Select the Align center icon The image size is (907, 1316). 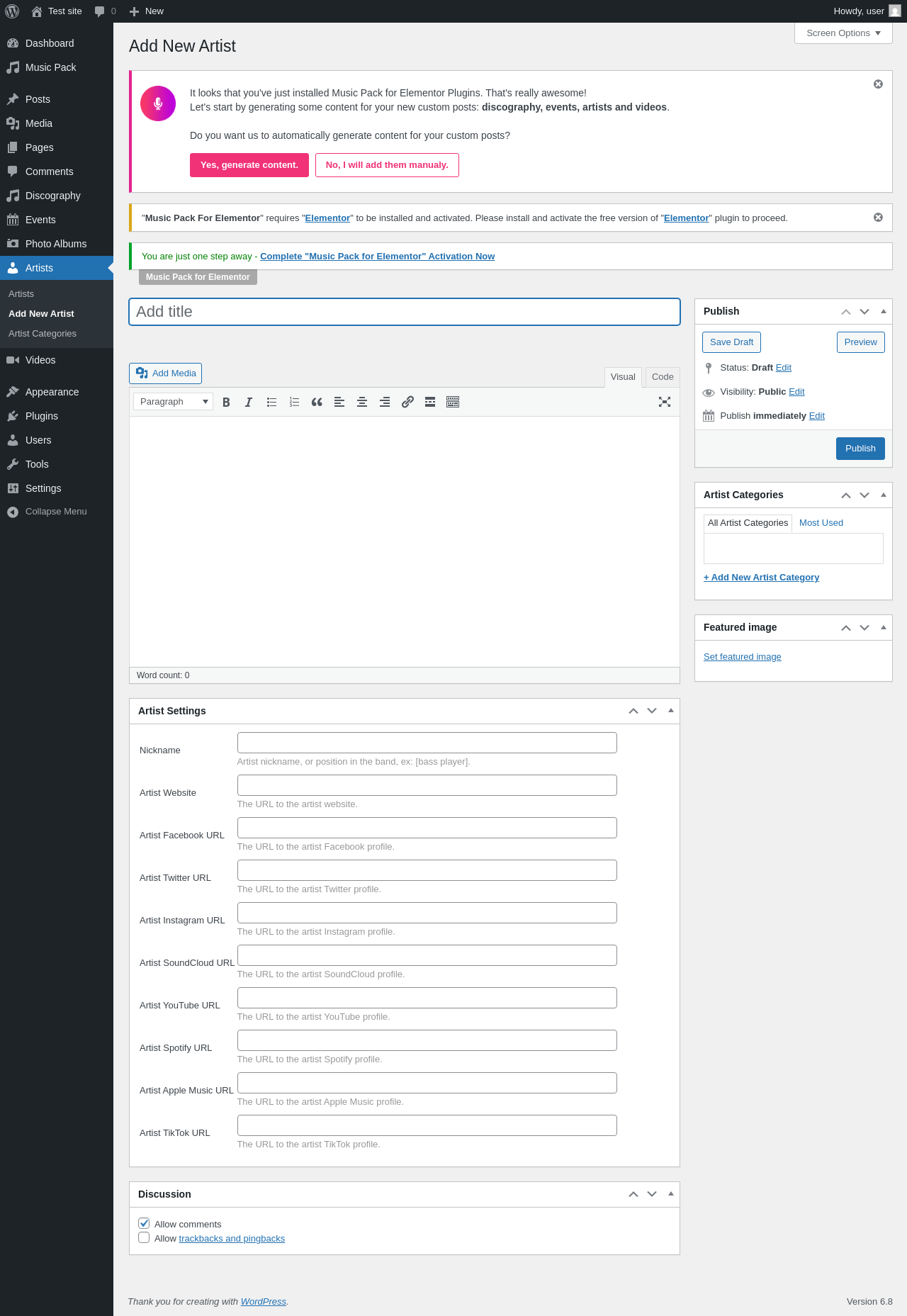[362, 402]
